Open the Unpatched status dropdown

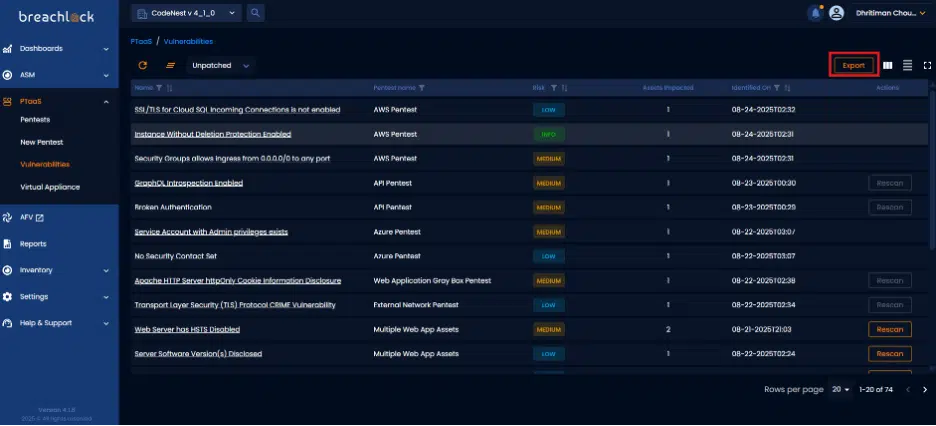tap(221, 66)
